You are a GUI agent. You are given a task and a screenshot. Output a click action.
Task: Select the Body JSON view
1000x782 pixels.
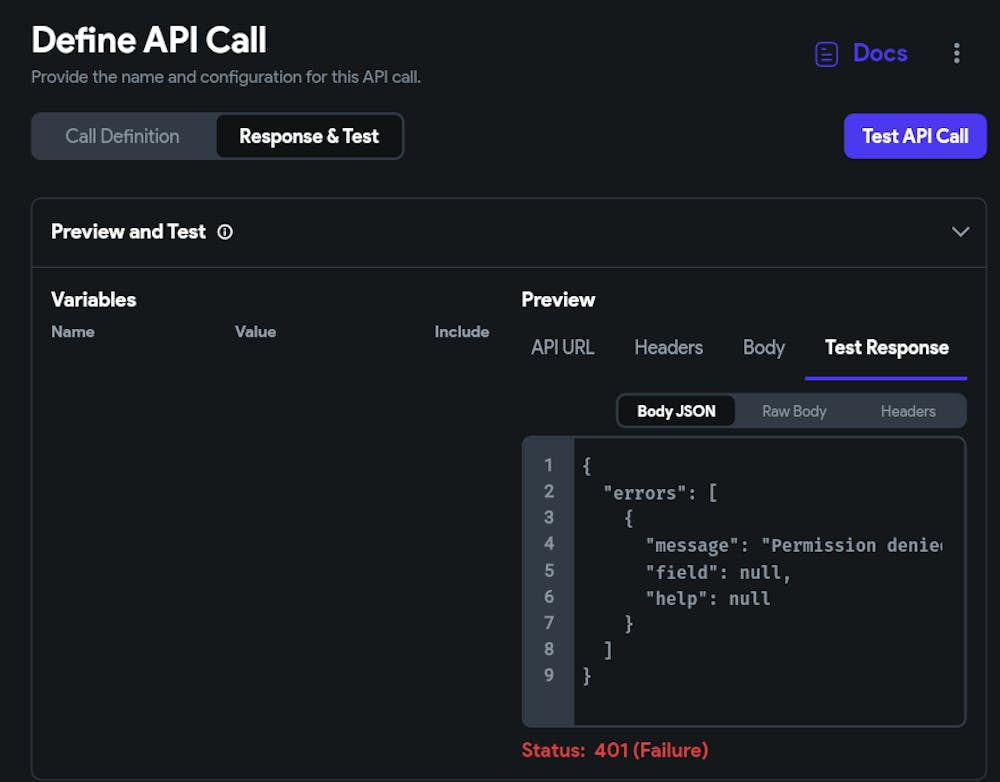(x=676, y=411)
